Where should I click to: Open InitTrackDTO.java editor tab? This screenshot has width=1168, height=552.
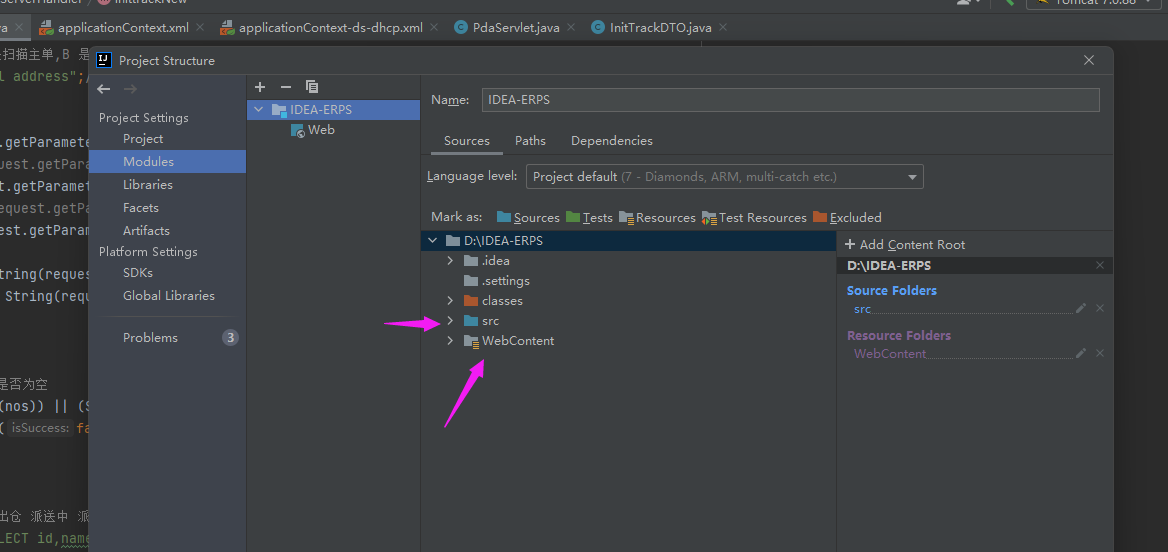[661, 28]
